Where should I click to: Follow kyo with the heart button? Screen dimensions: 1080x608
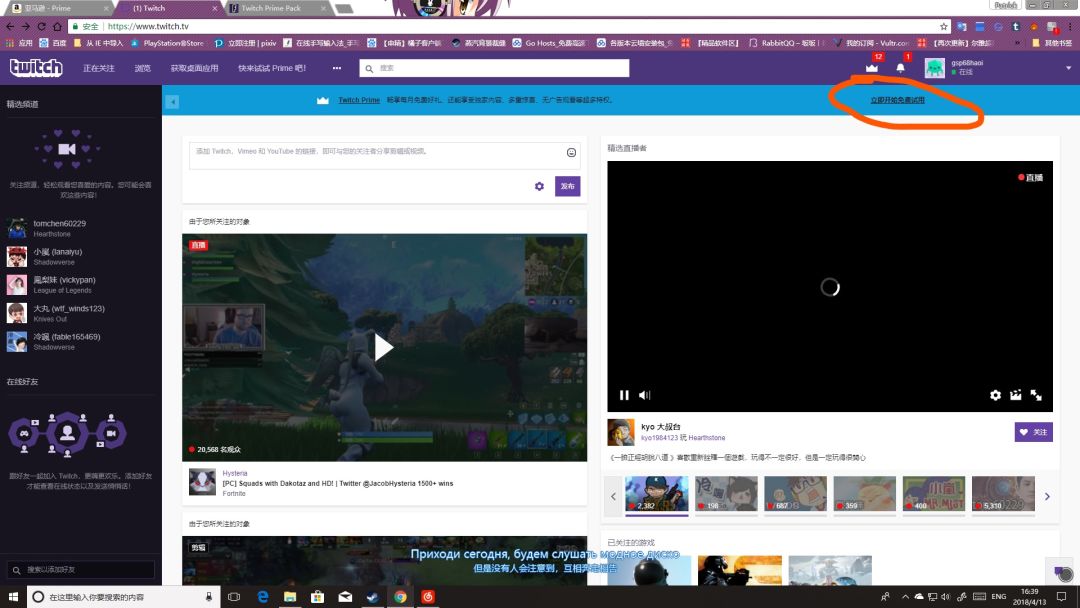1033,432
